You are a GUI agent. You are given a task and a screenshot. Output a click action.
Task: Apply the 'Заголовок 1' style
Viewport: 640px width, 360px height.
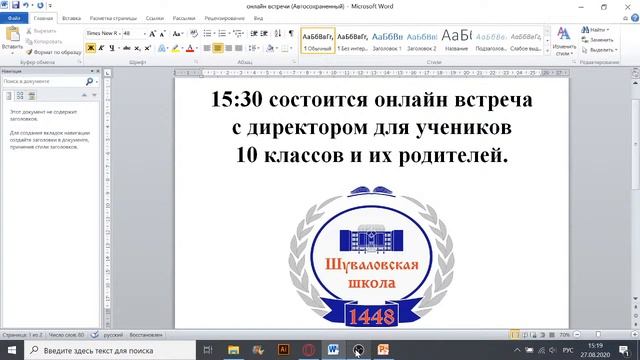coord(387,41)
